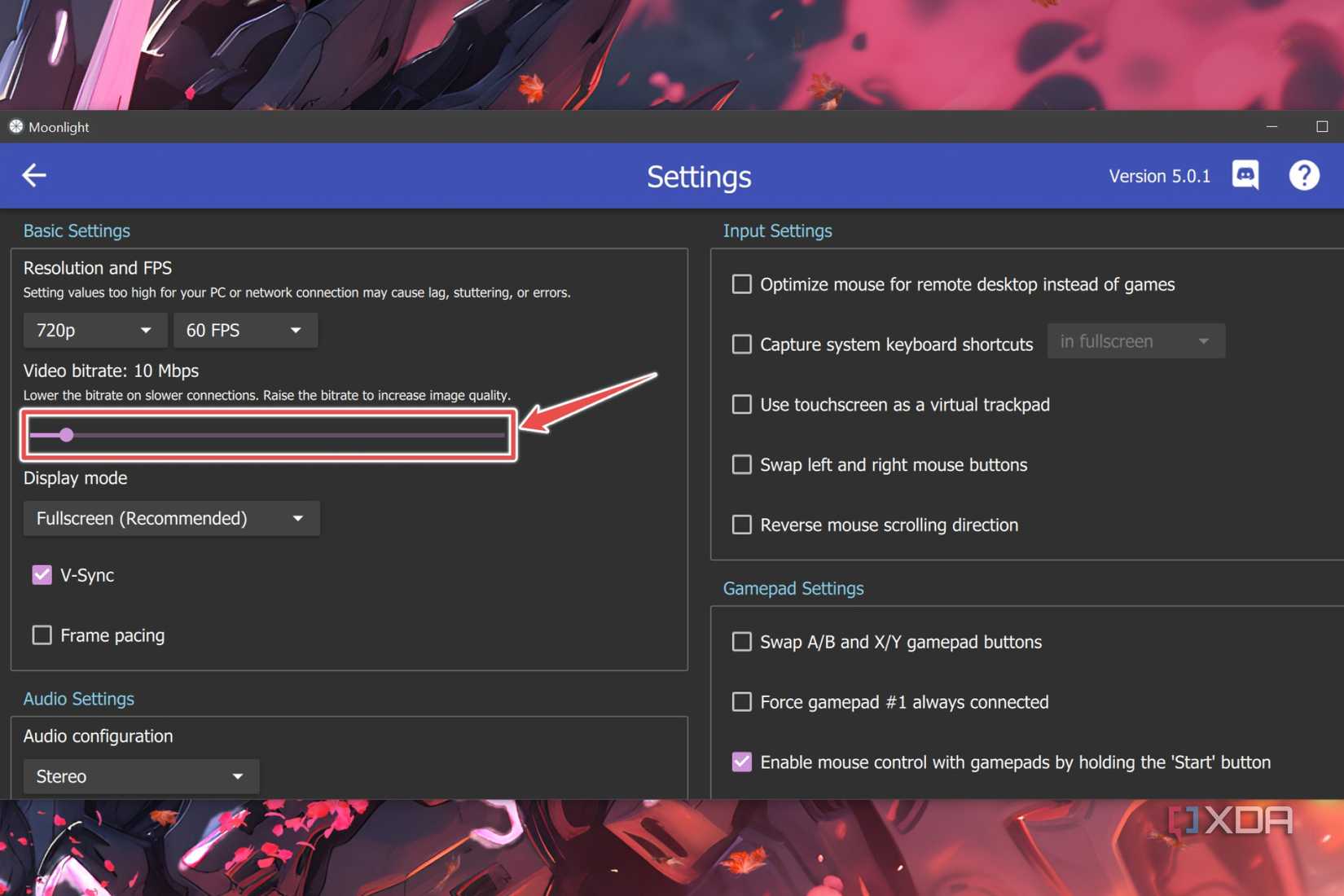Enable Reverse mouse scrolling direction
1344x896 pixels.
(741, 525)
